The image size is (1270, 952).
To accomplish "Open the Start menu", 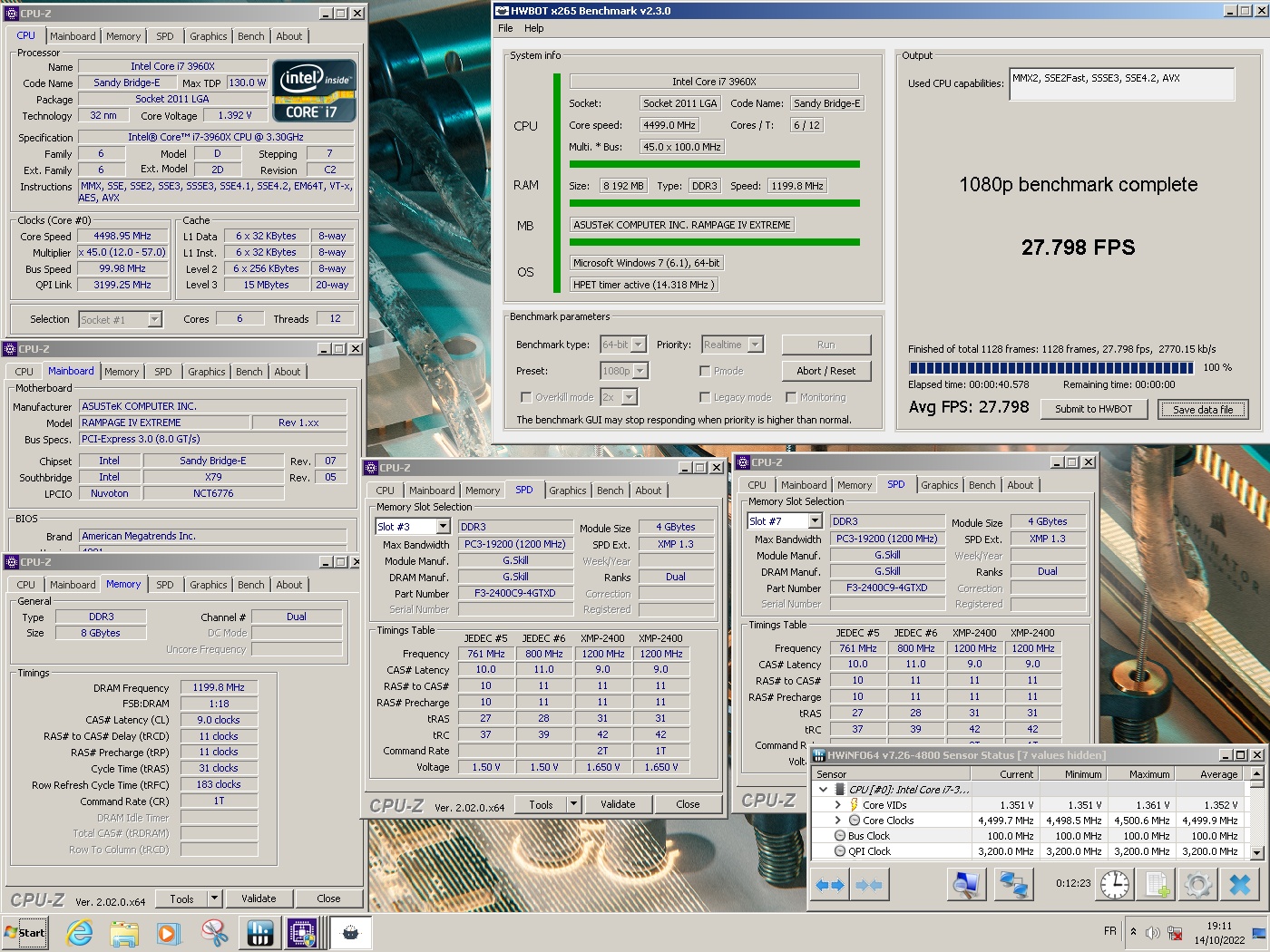I will click(25, 933).
